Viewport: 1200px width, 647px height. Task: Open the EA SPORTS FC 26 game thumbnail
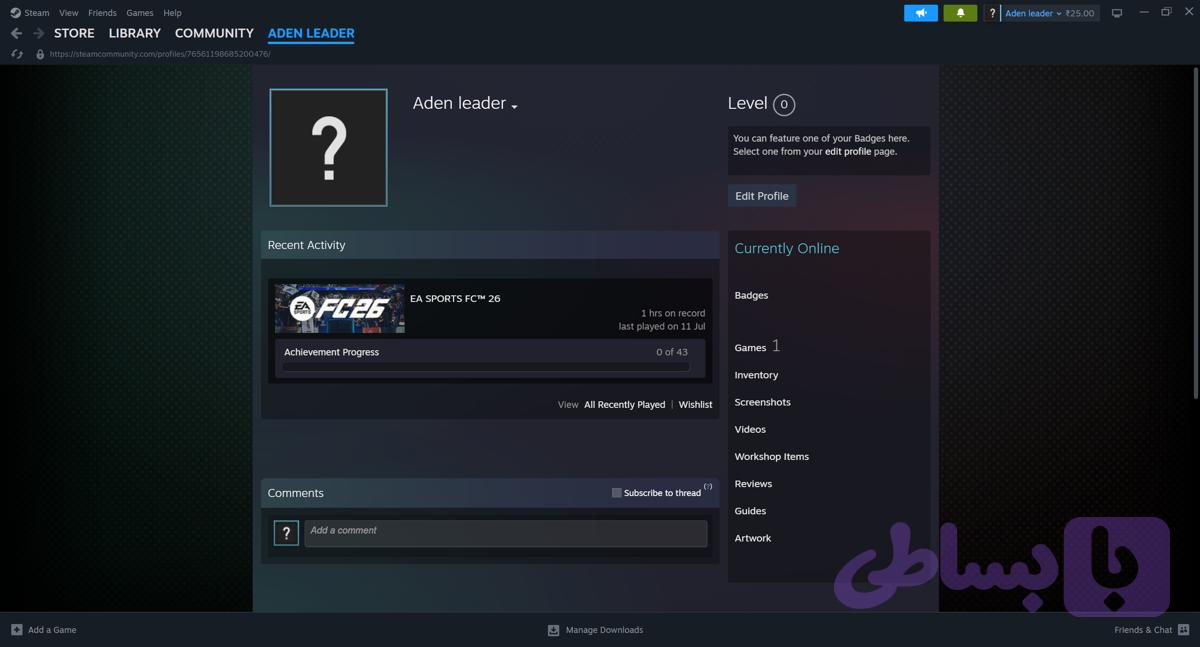(x=340, y=308)
